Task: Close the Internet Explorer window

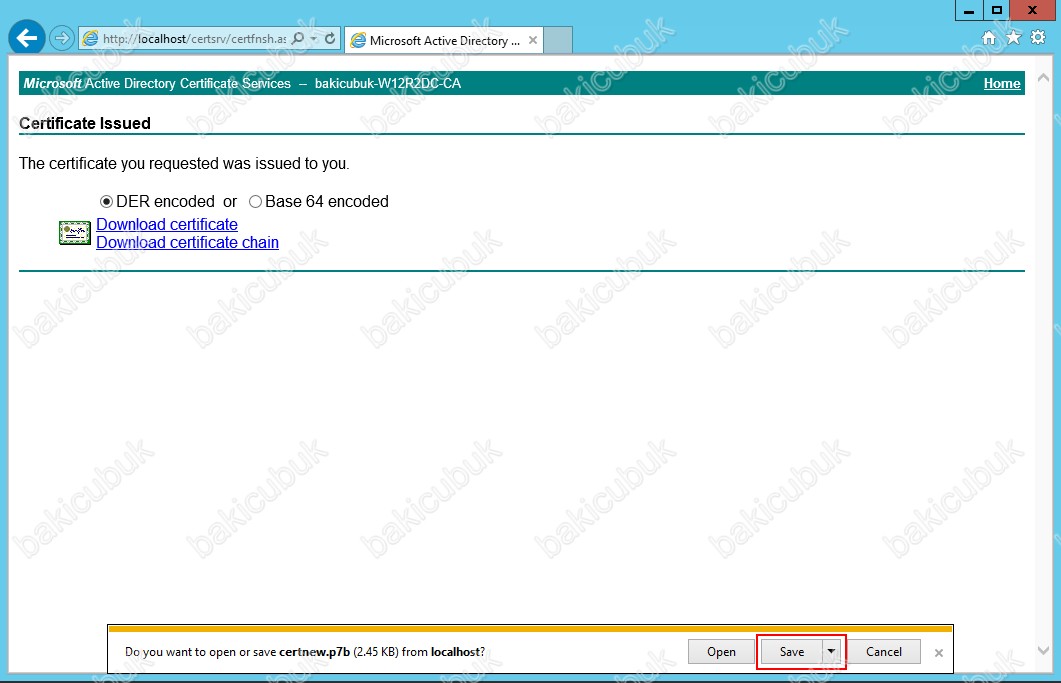Action: 1033,10
